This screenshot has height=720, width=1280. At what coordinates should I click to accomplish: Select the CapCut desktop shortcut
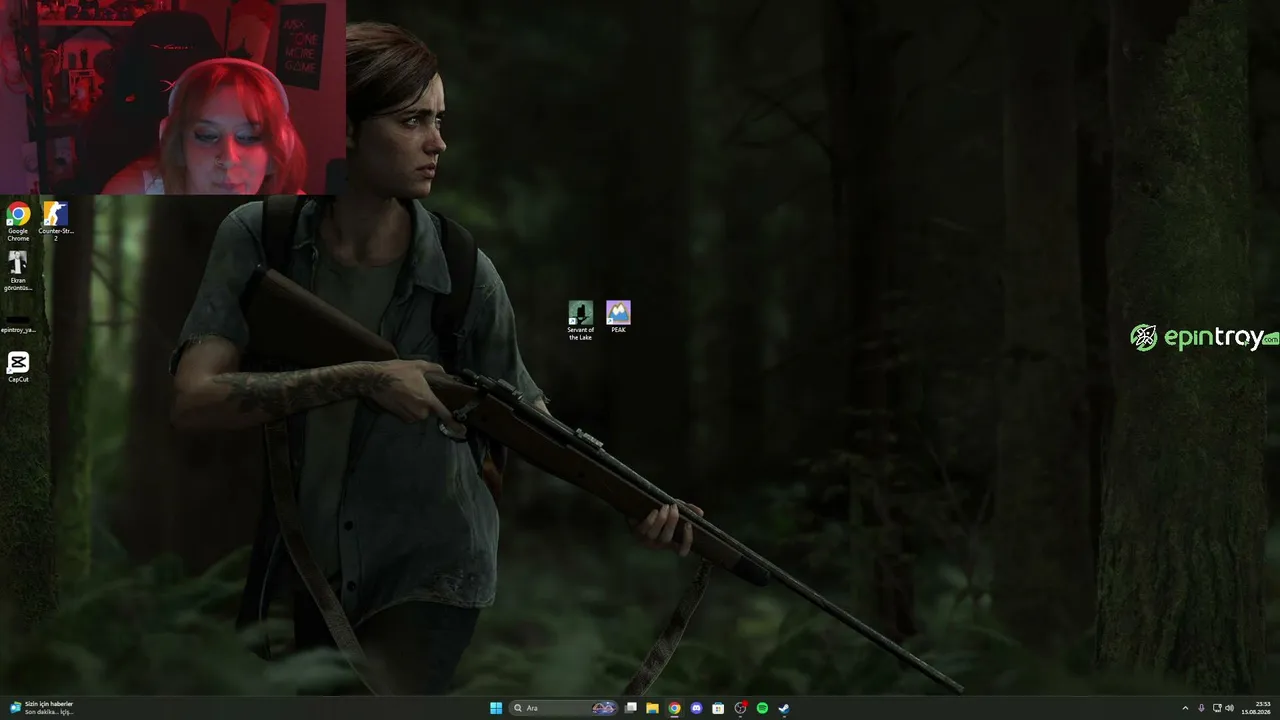click(18, 367)
